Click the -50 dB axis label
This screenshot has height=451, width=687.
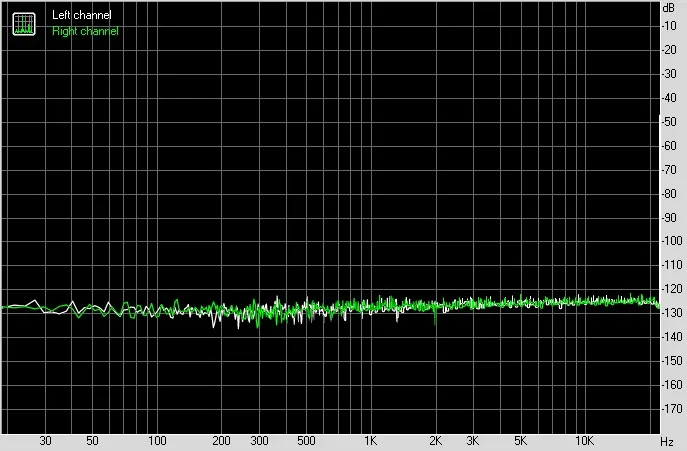coord(669,122)
